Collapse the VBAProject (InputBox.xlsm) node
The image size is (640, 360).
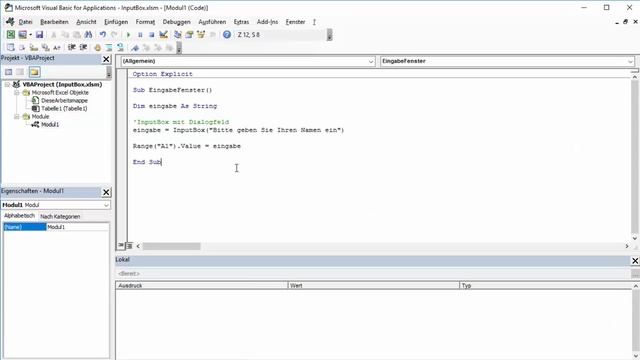pos(7,84)
